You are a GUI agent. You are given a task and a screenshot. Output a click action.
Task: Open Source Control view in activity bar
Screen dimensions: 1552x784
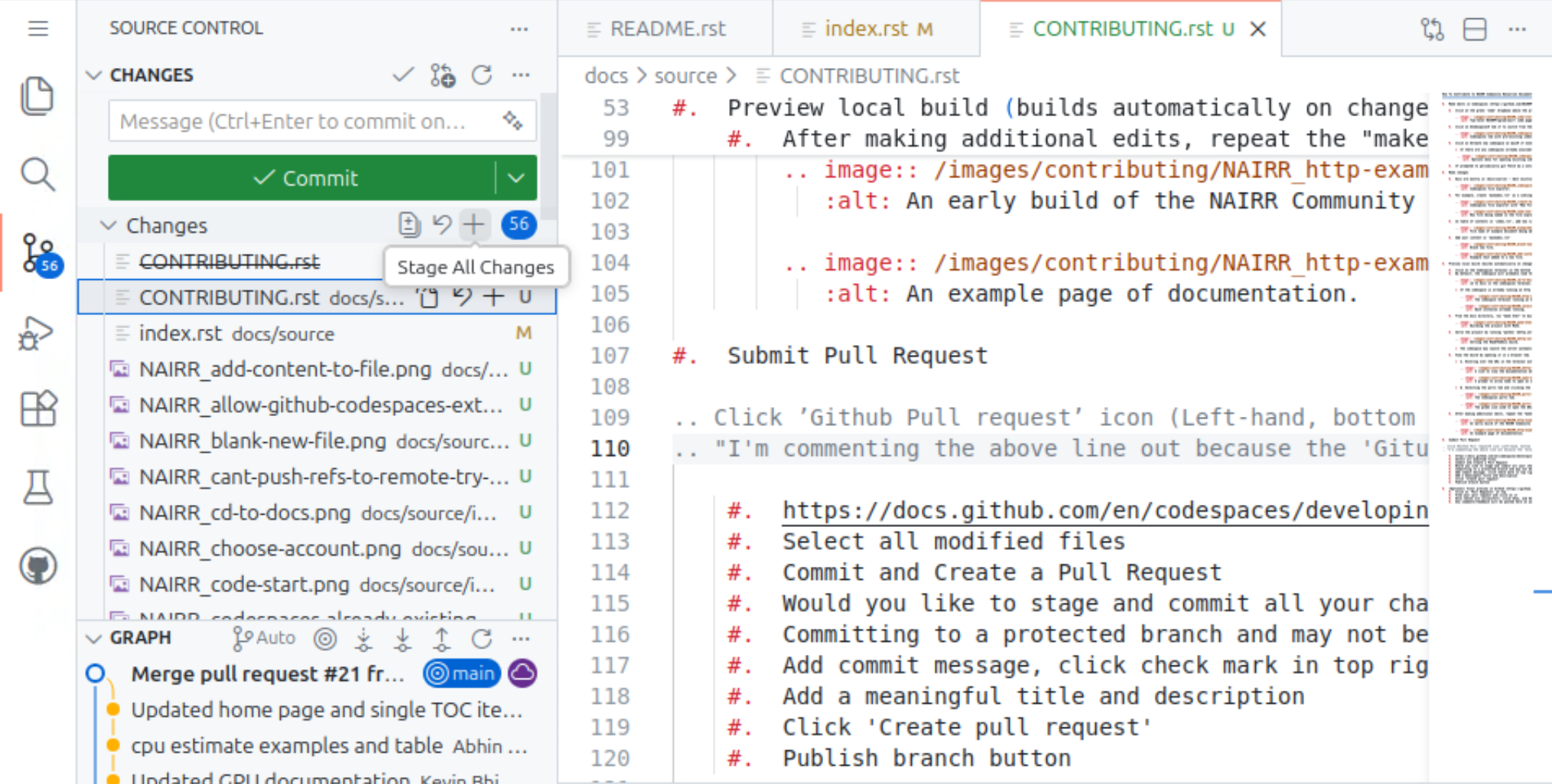[x=39, y=253]
